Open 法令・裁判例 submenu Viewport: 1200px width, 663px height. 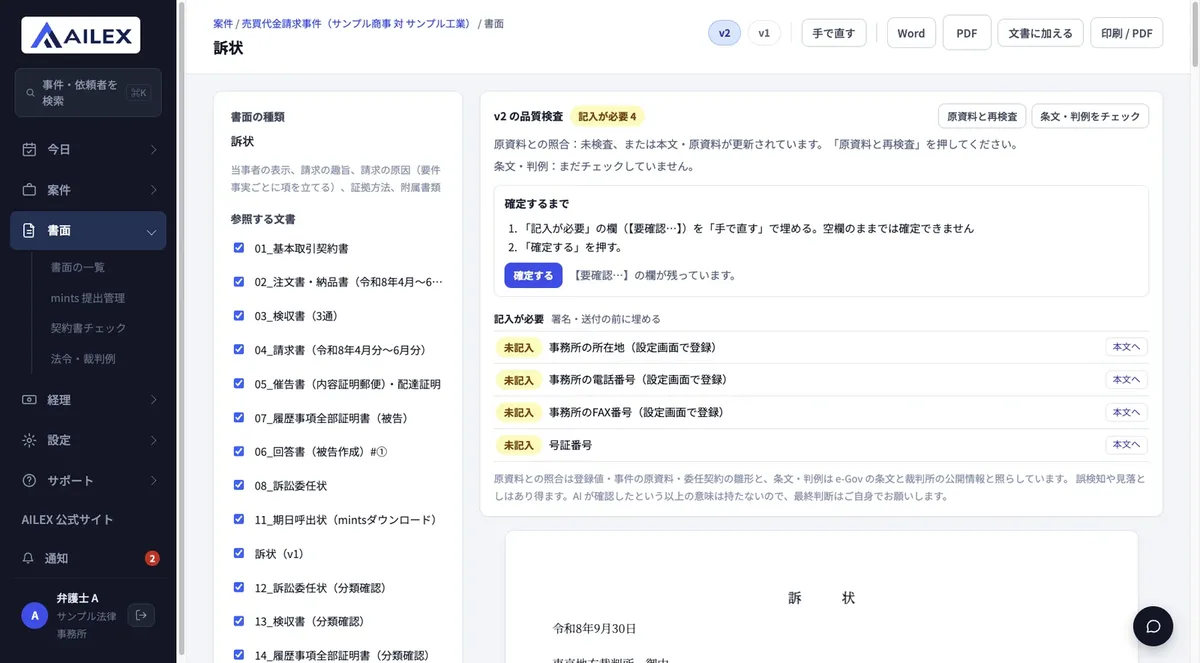tap(83, 358)
